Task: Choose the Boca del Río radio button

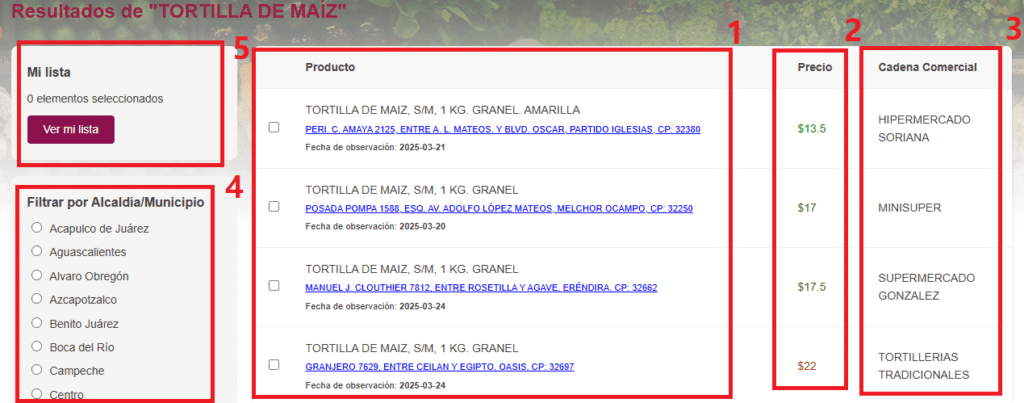Action: pos(37,347)
